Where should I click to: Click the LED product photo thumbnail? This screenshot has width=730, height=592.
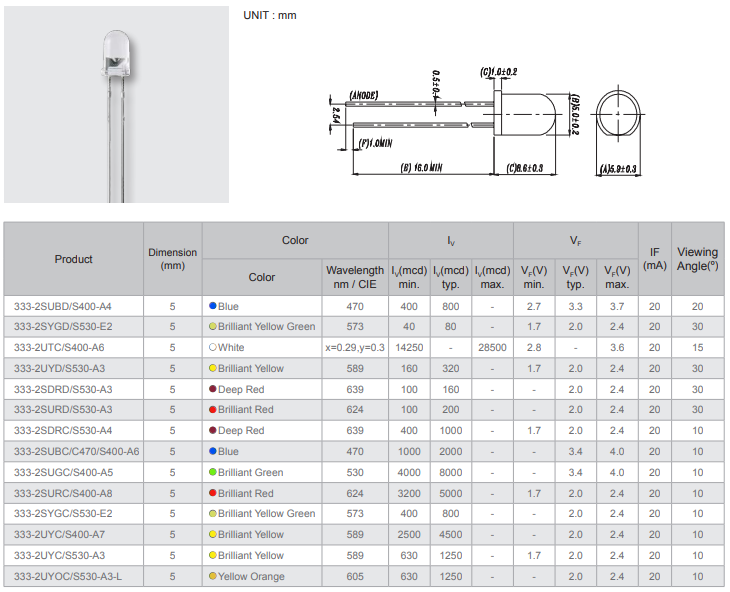tap(116, 104)
